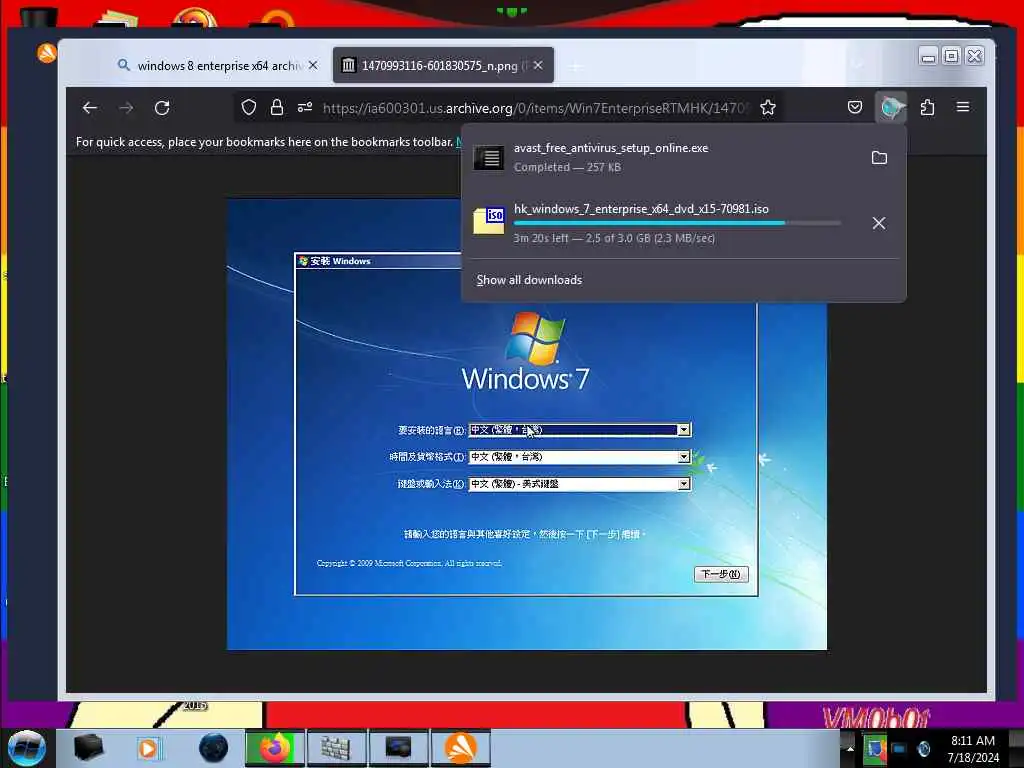The width and height of the screenshot is (1024, 768).
Task: Open the monitor window taskbar icon
Action: point(398,748)
